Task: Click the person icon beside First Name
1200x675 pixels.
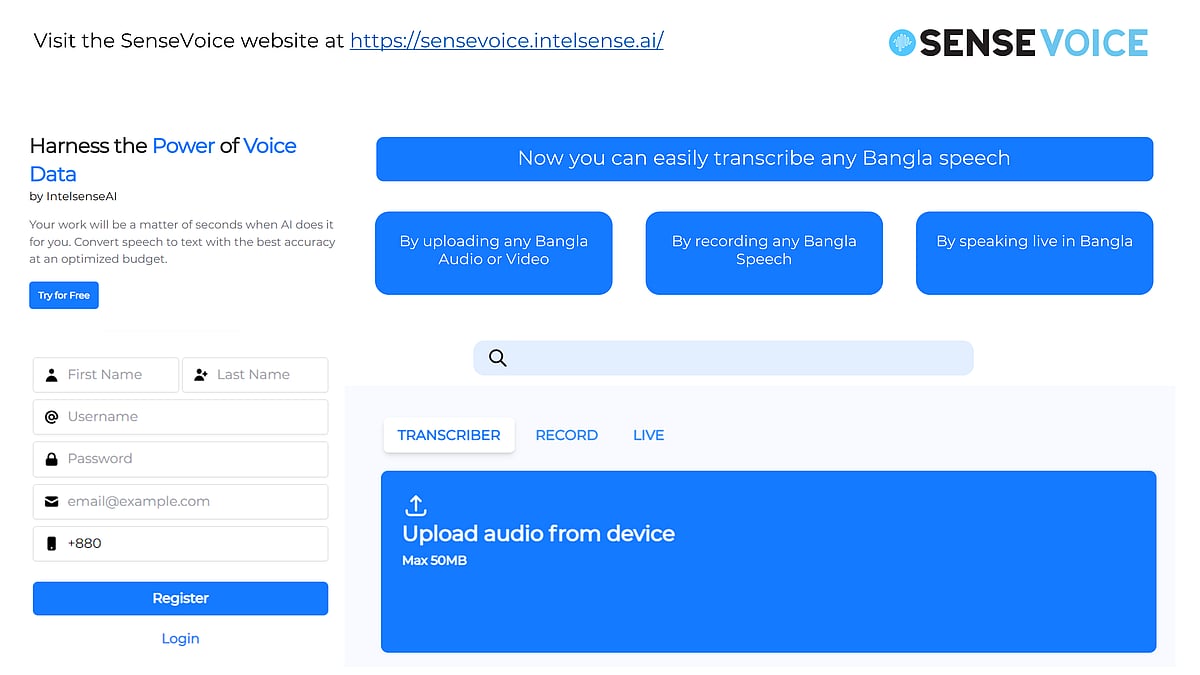Action: [51, 375]
